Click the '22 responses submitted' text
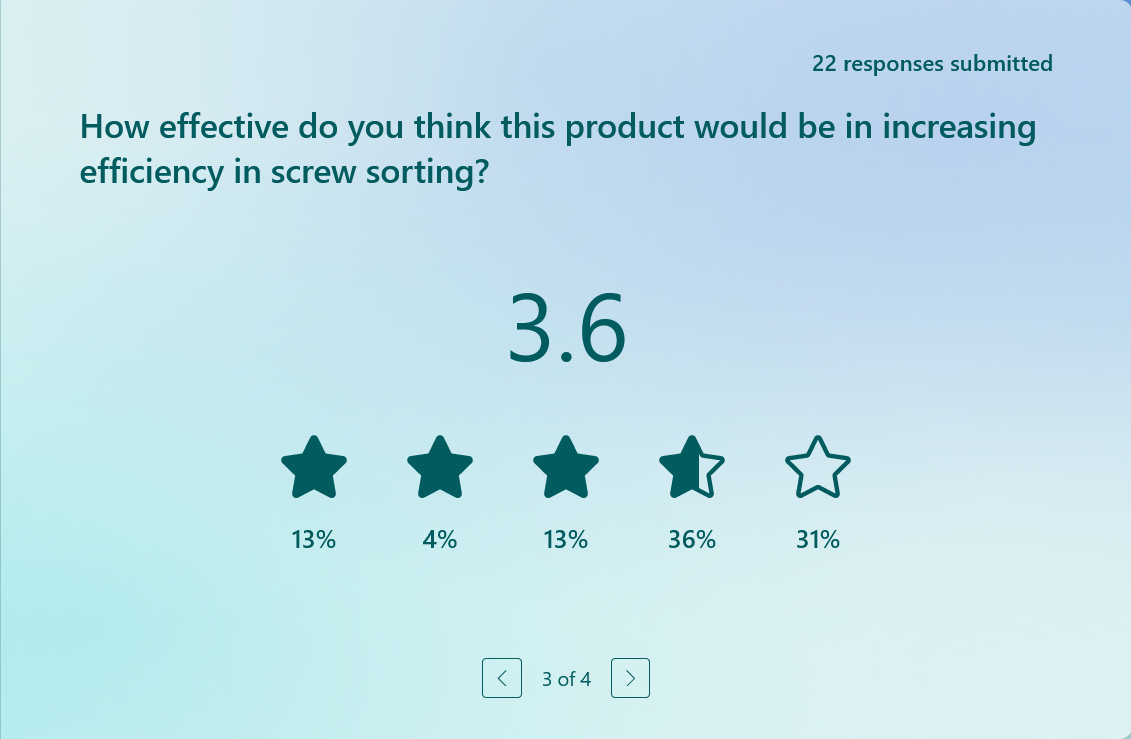 pyautogui.click(x=932, y=64)
